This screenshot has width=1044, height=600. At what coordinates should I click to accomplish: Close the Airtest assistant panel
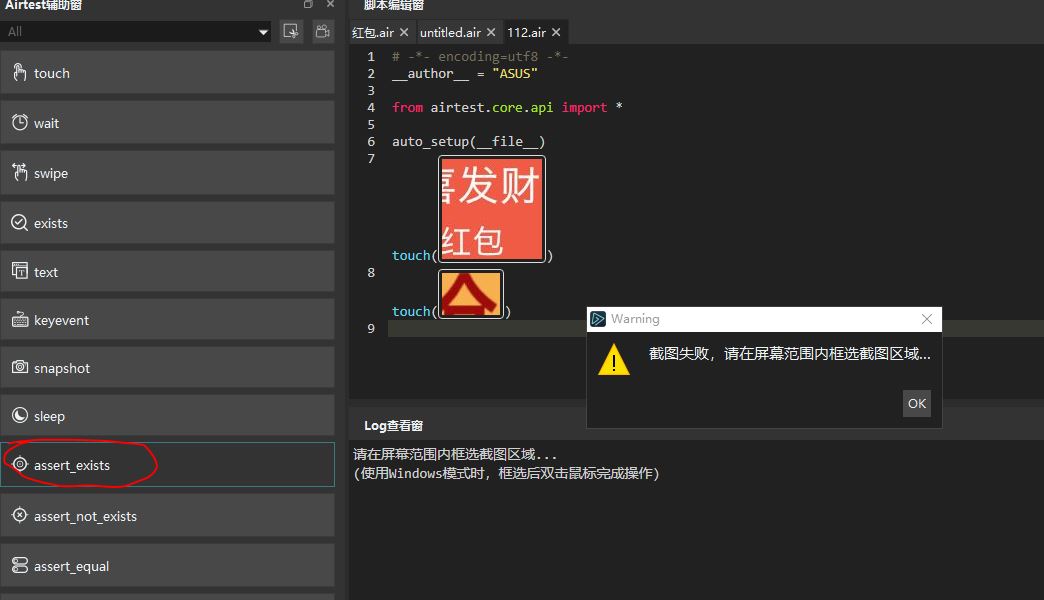pyautogui.click(x=330, y=4)
